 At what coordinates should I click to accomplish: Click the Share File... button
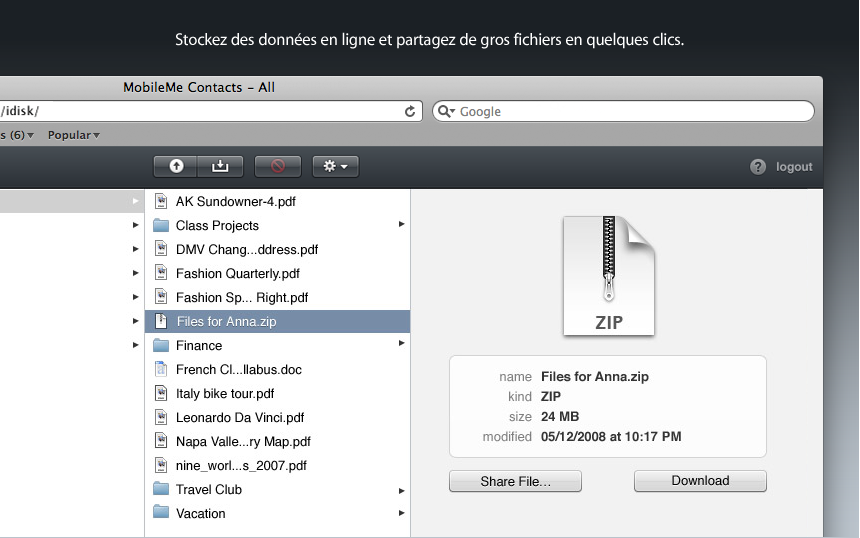point(515,481)
